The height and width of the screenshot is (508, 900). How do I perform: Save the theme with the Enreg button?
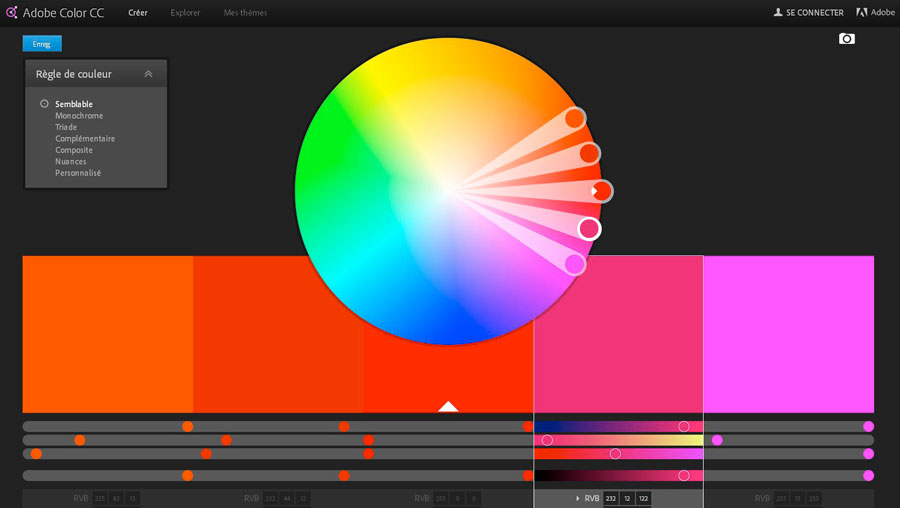pyautogui.click(x=42, y=44)
